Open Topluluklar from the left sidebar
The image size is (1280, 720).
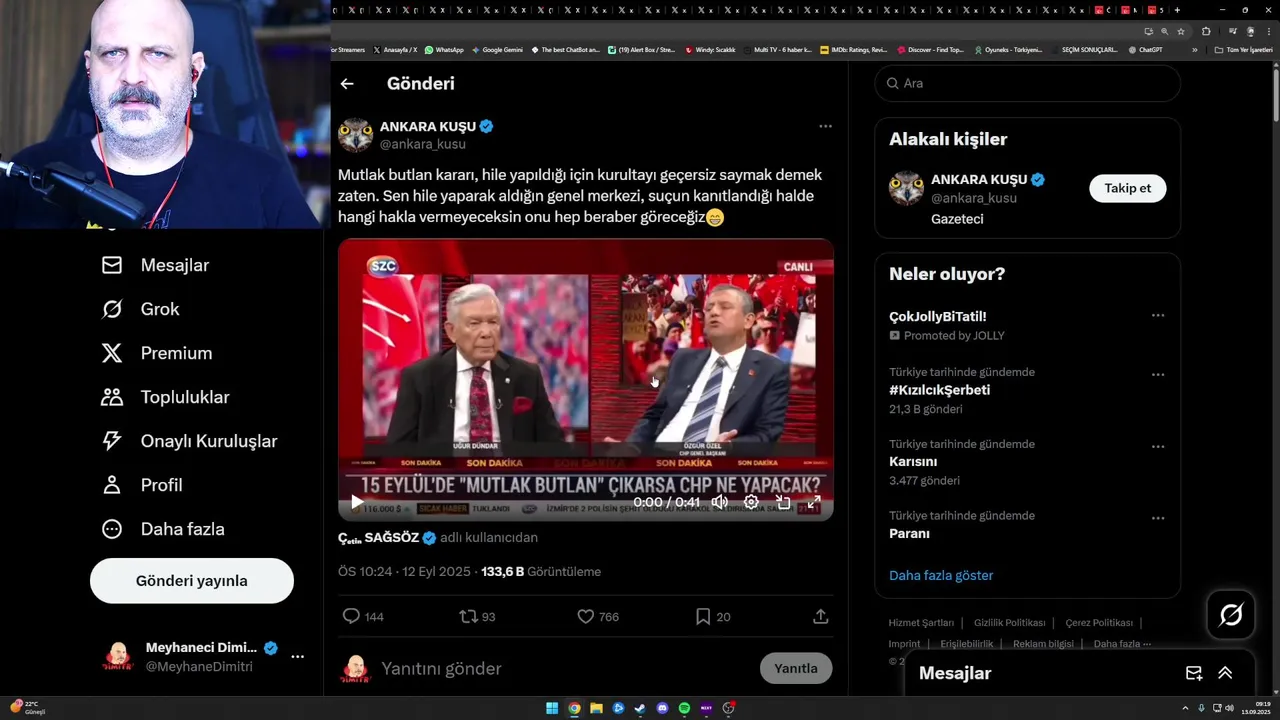166,397
